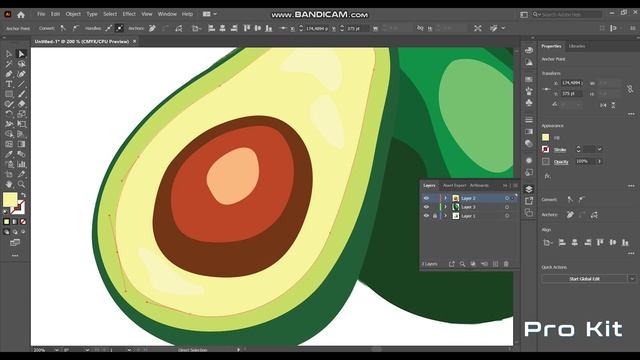Image resolution: width=640 pixels, height=360 pixels.
Task: Click the X coordinate field in Properties
Action: pyautogui.click(x=573, y=83)
